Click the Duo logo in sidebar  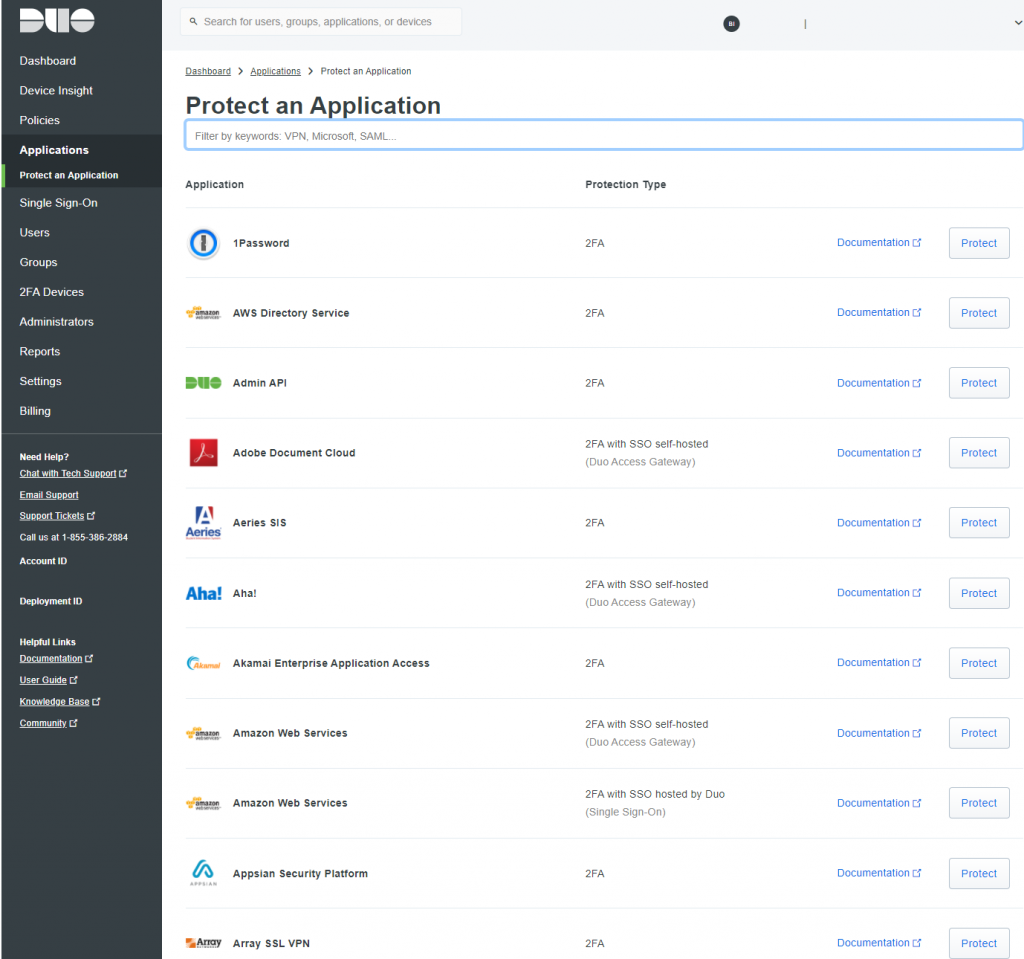click(57, 20)
